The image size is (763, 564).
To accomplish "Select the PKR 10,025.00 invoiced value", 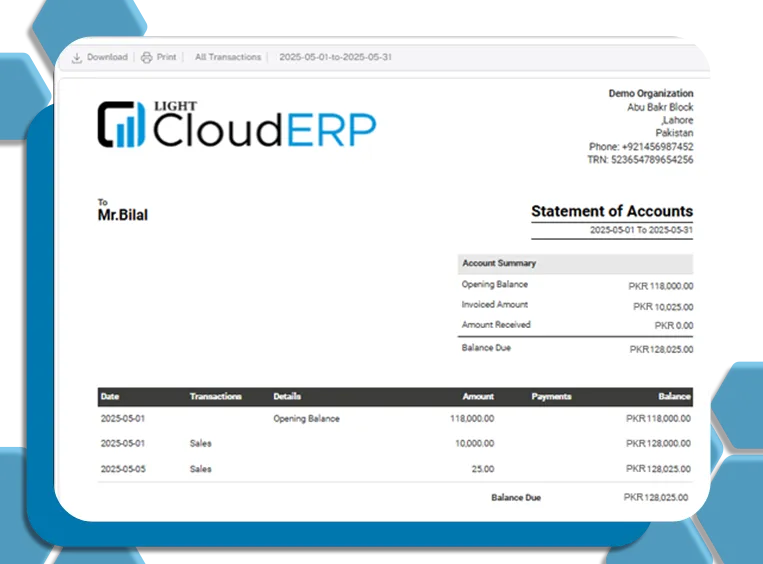I will (663, 307).
